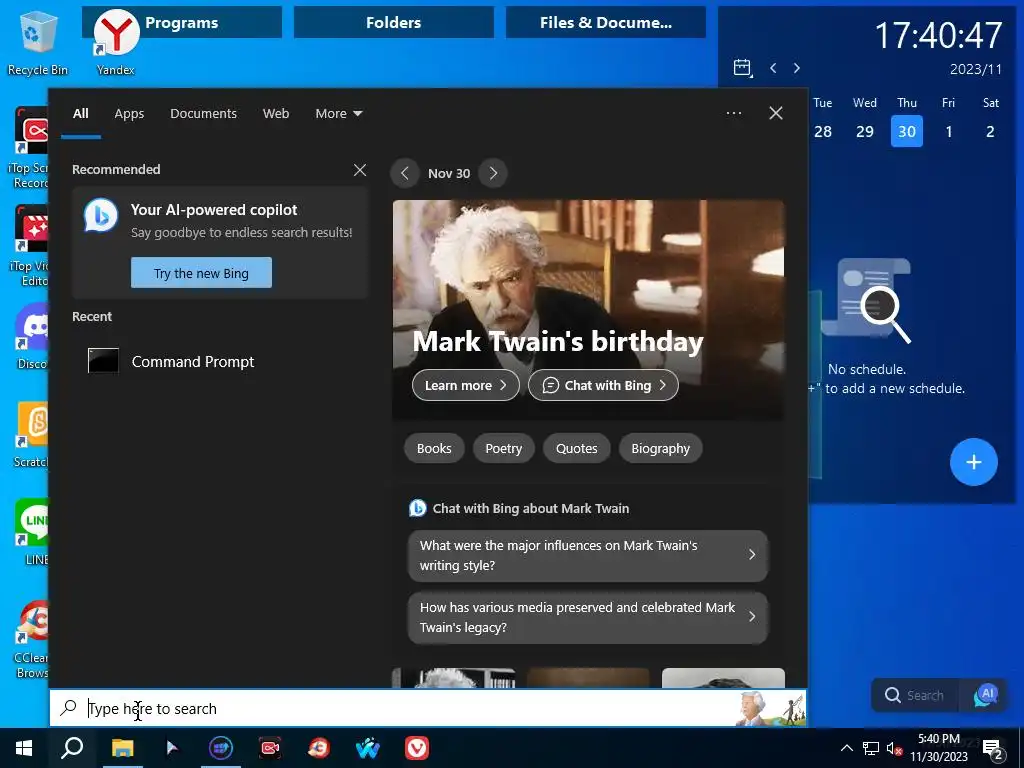Click the muted volume tray icon

894,748
